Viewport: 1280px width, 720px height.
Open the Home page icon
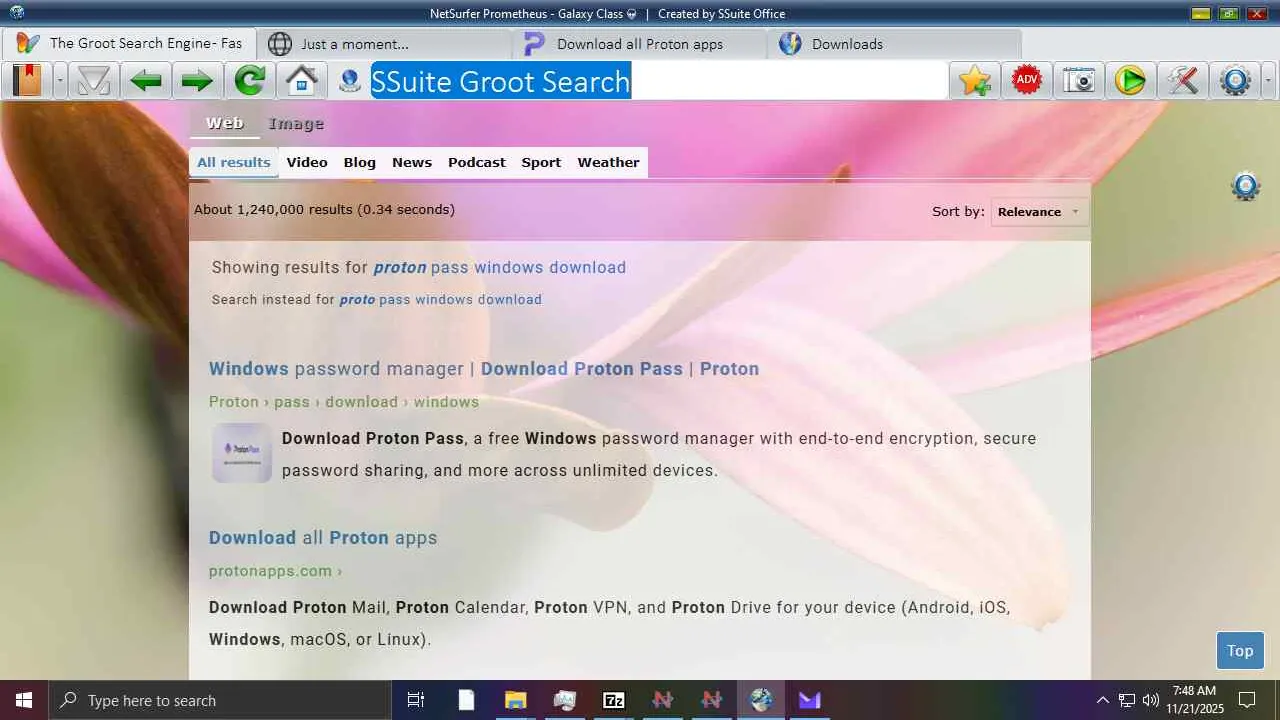(301, 80)
